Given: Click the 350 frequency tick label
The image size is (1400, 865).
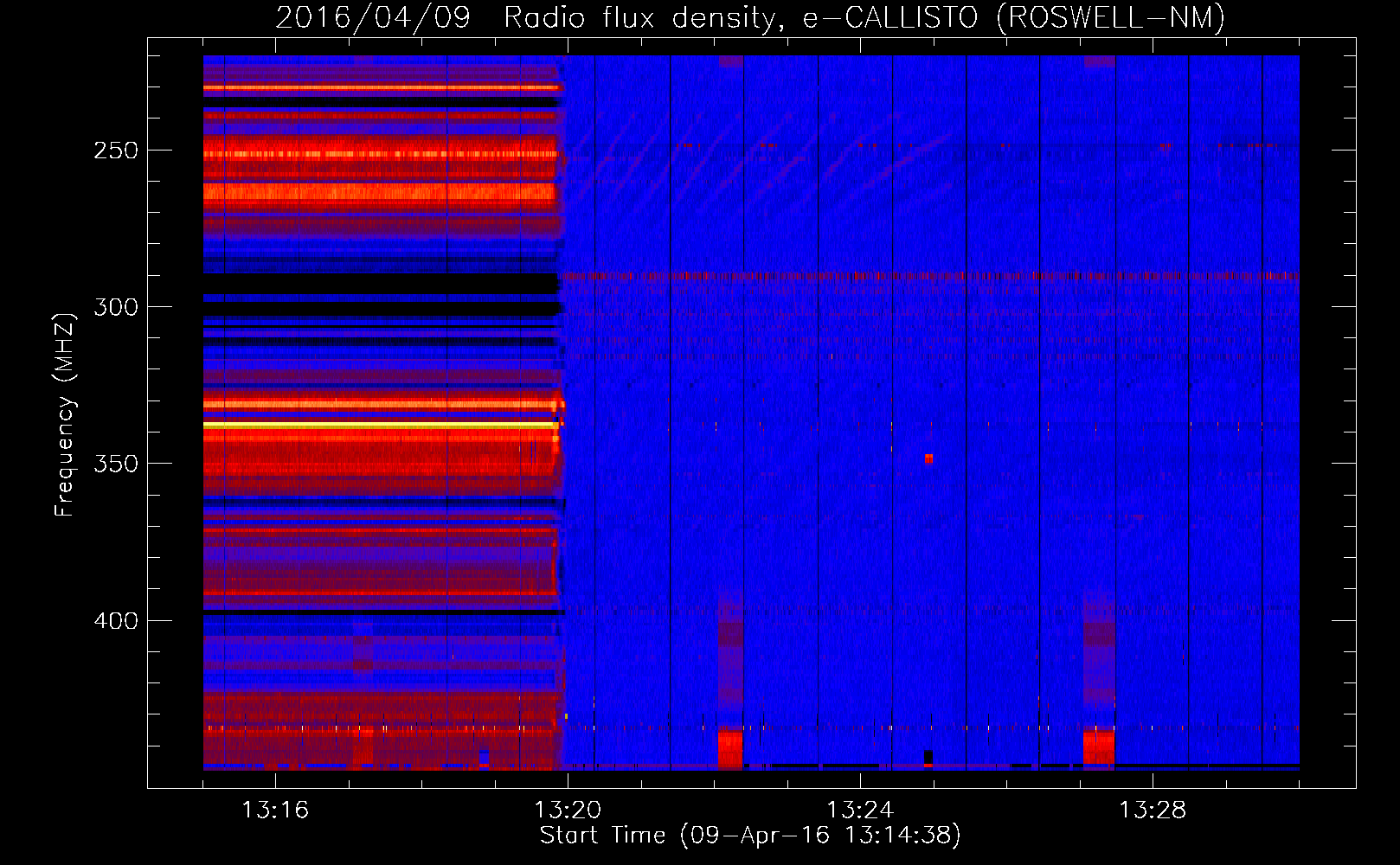Looking at the screenshot, I should click(x=116, y=464).
